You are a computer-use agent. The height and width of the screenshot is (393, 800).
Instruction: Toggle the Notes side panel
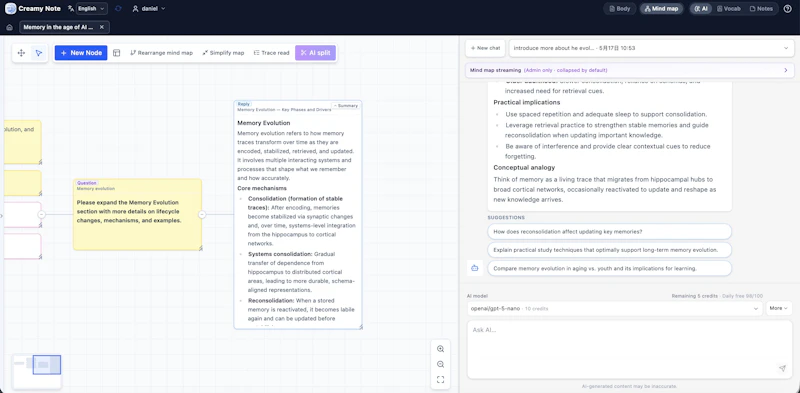click(761, 9)
